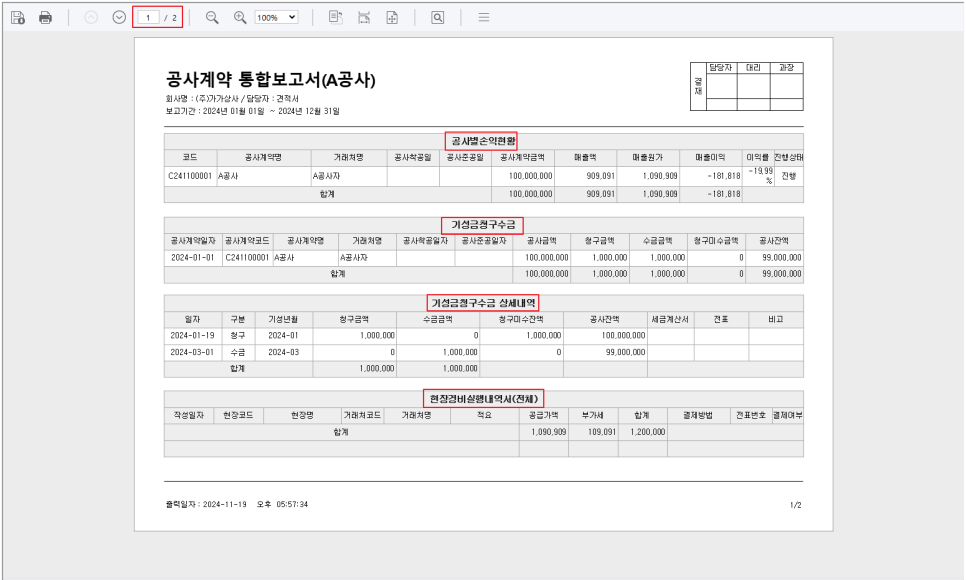Click the 이익률 column header
This screenshot has height=580, width=966.
click(x=757, y=158)
